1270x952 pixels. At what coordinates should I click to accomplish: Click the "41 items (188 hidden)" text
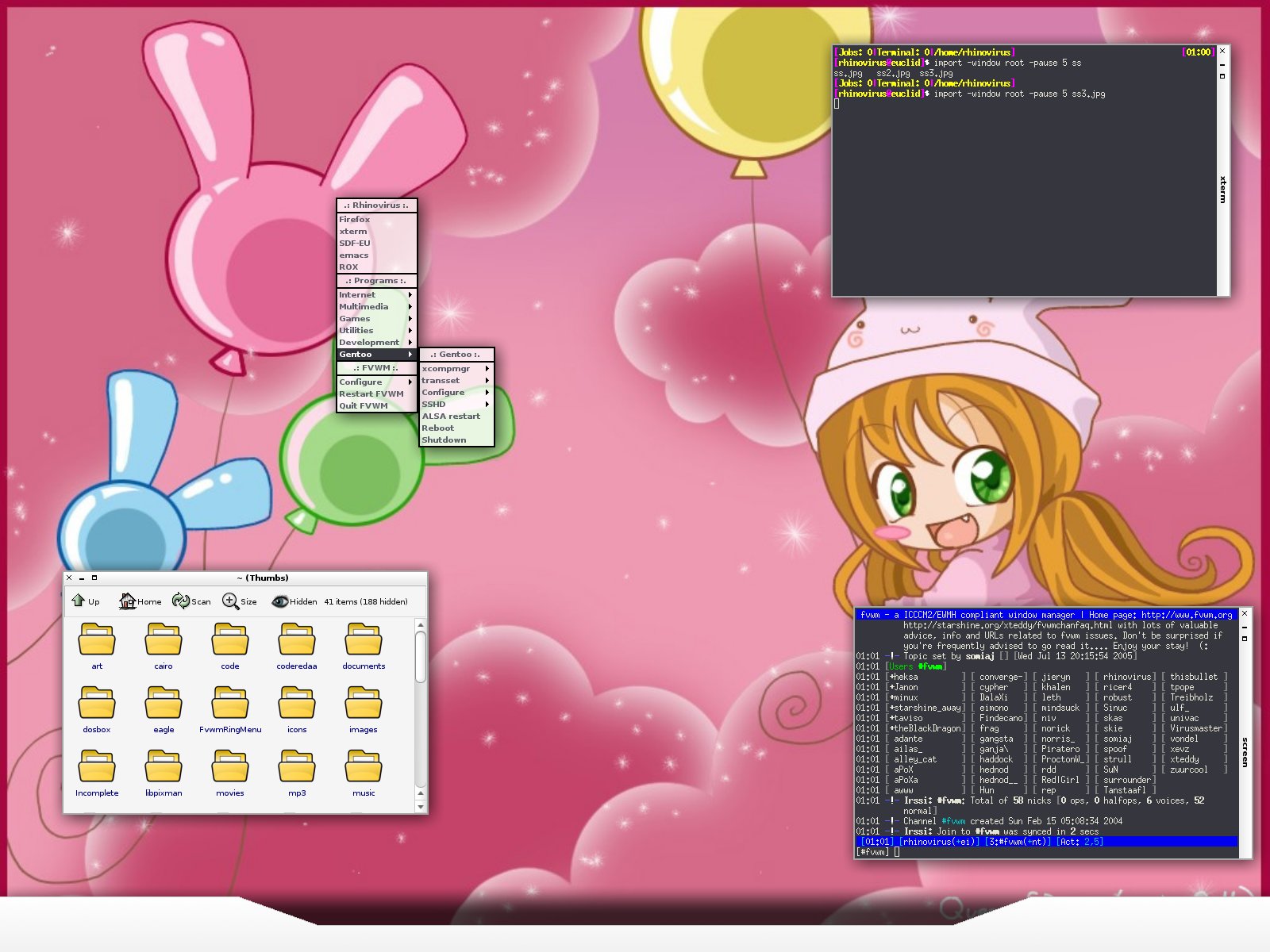point(366,601)
